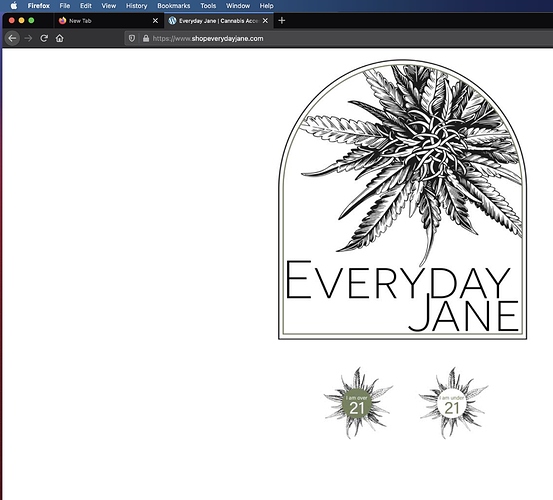Choose 'I am under 21' button
This screenshot has height=500, width=553.
pyautogui.click(x=452, y=404)
